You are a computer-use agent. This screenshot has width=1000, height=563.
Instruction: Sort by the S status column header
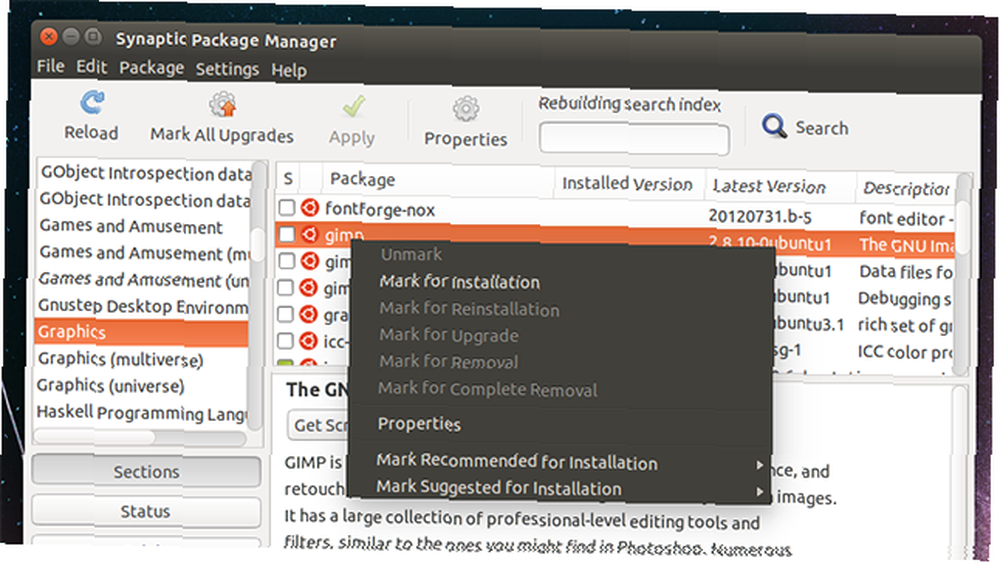(288, 179)
